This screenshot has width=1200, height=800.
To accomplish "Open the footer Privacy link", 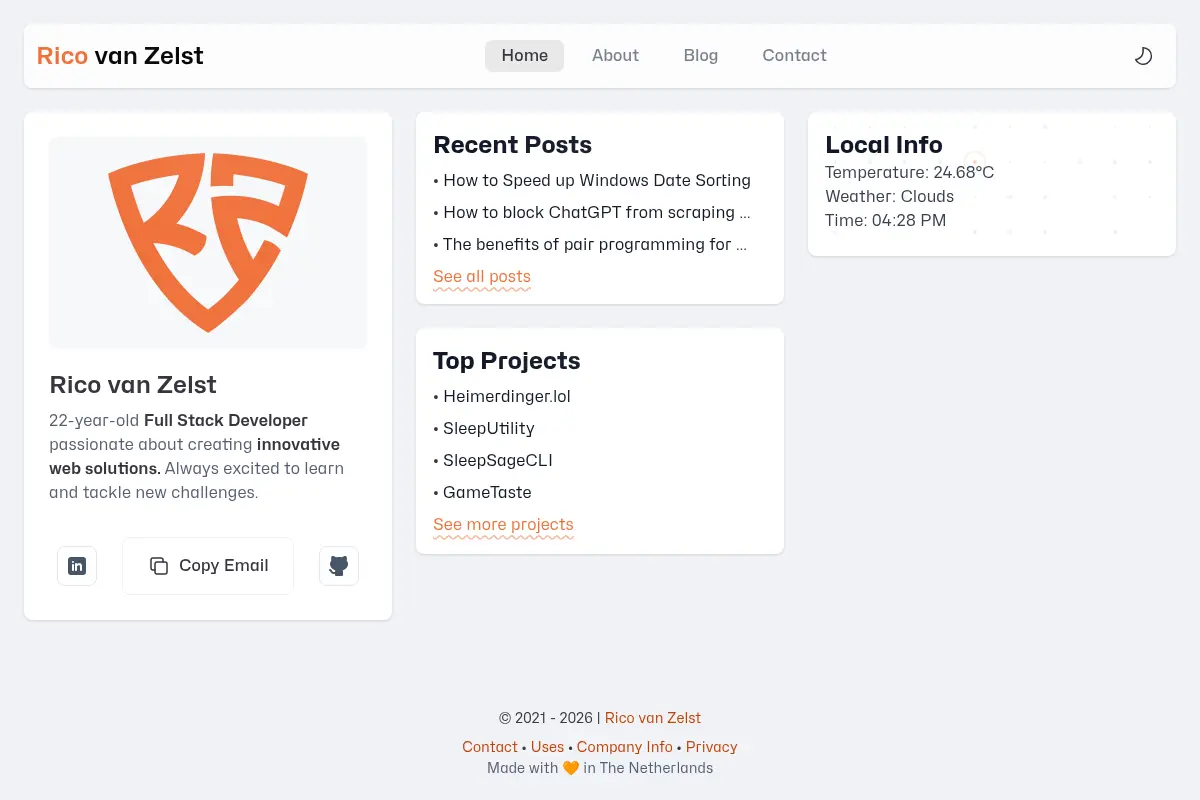I will (711, 747).
